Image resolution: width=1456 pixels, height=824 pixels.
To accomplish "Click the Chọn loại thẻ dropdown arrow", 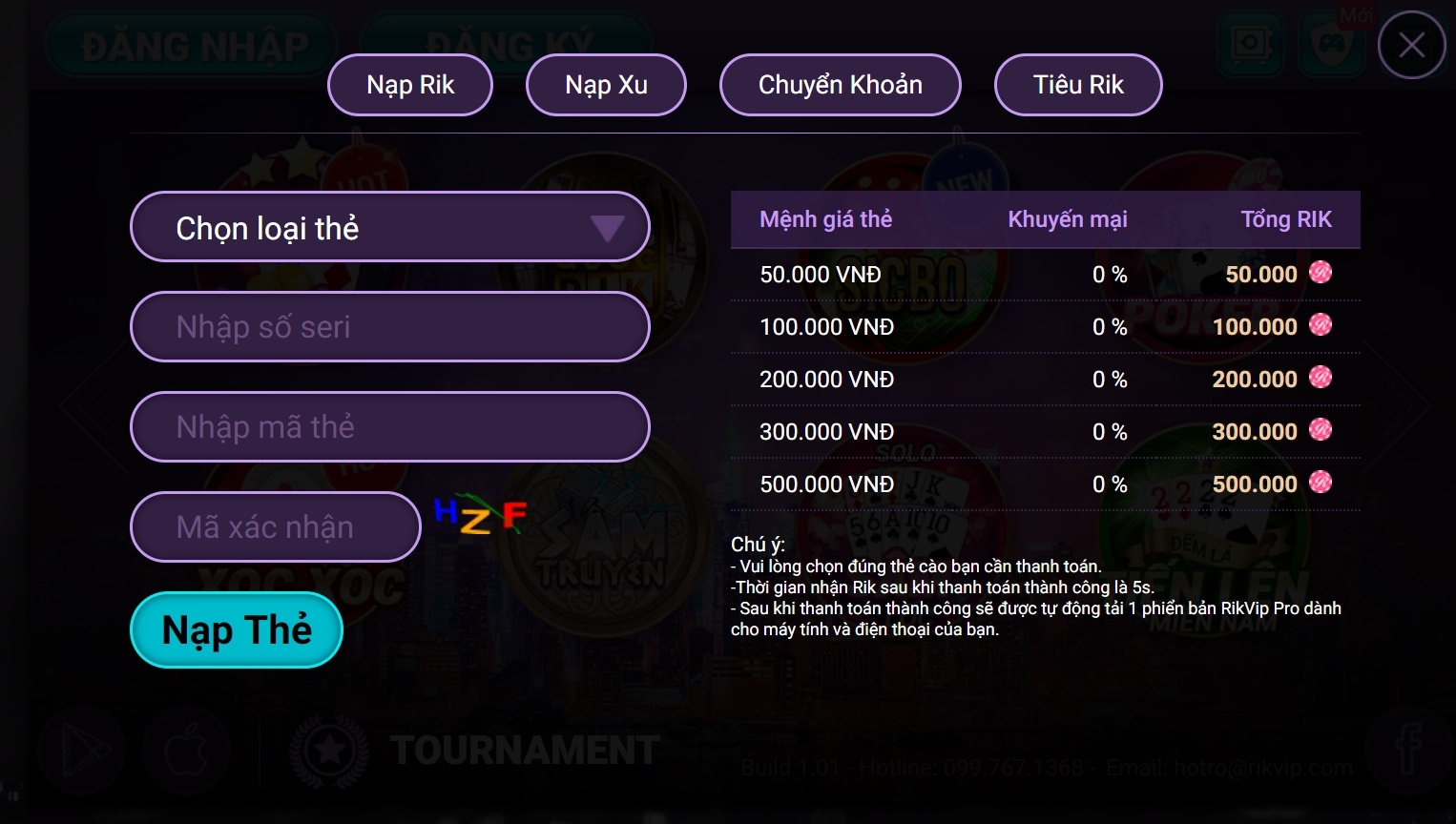I will (x=607, y=228).
